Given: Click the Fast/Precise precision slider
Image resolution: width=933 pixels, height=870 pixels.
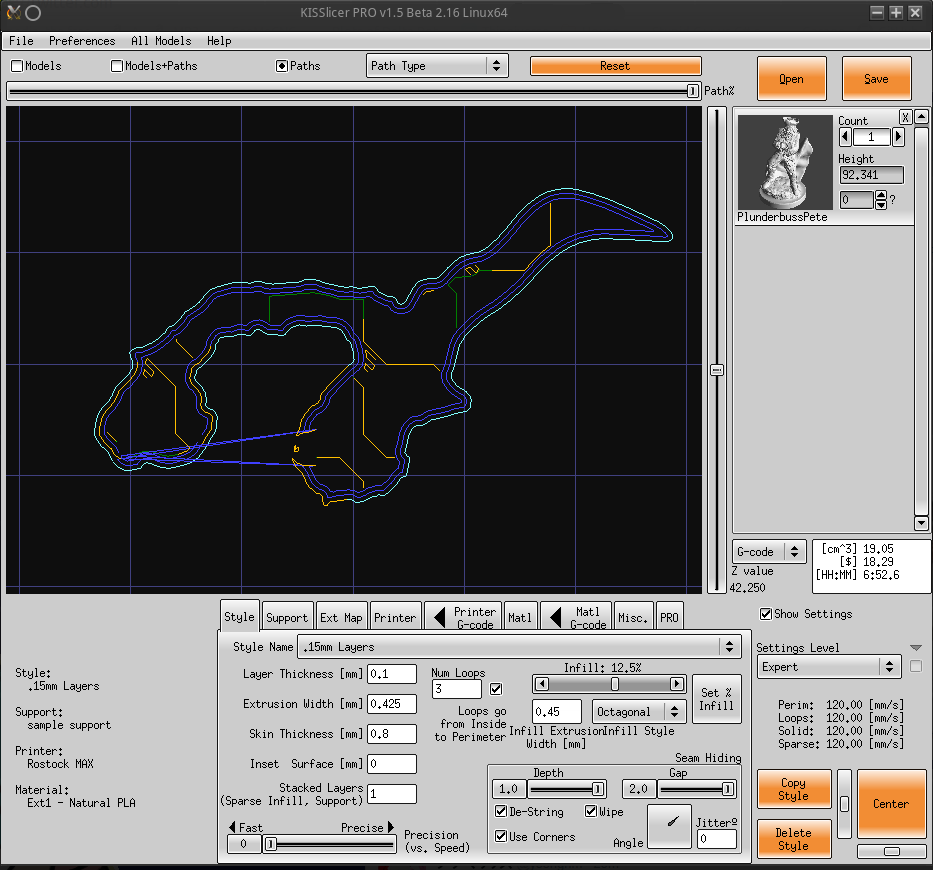Looking at the screenshot, I should click(x=329, y=844).
